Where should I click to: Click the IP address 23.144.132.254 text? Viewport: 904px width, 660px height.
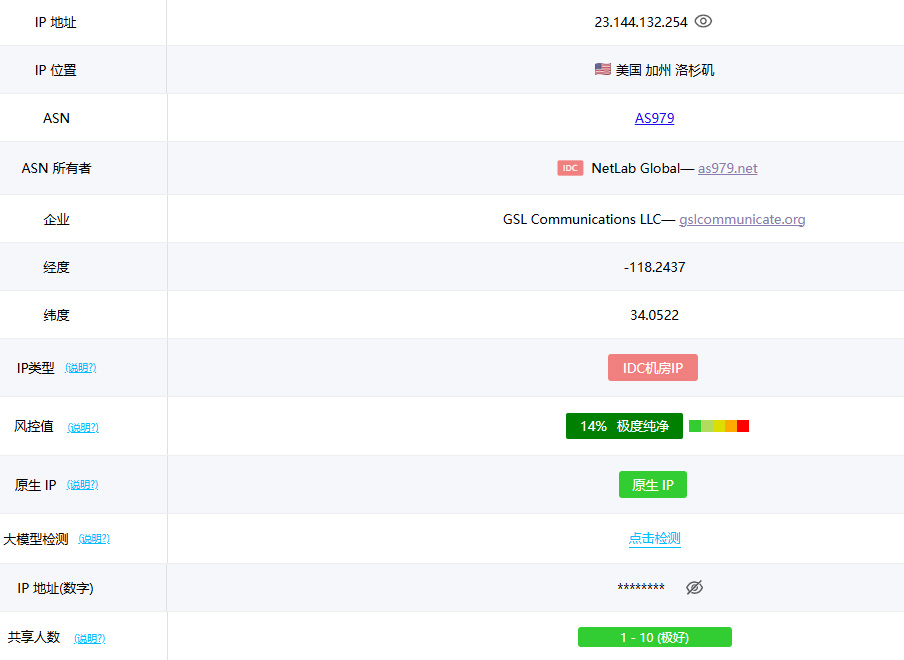click(640, 21)
